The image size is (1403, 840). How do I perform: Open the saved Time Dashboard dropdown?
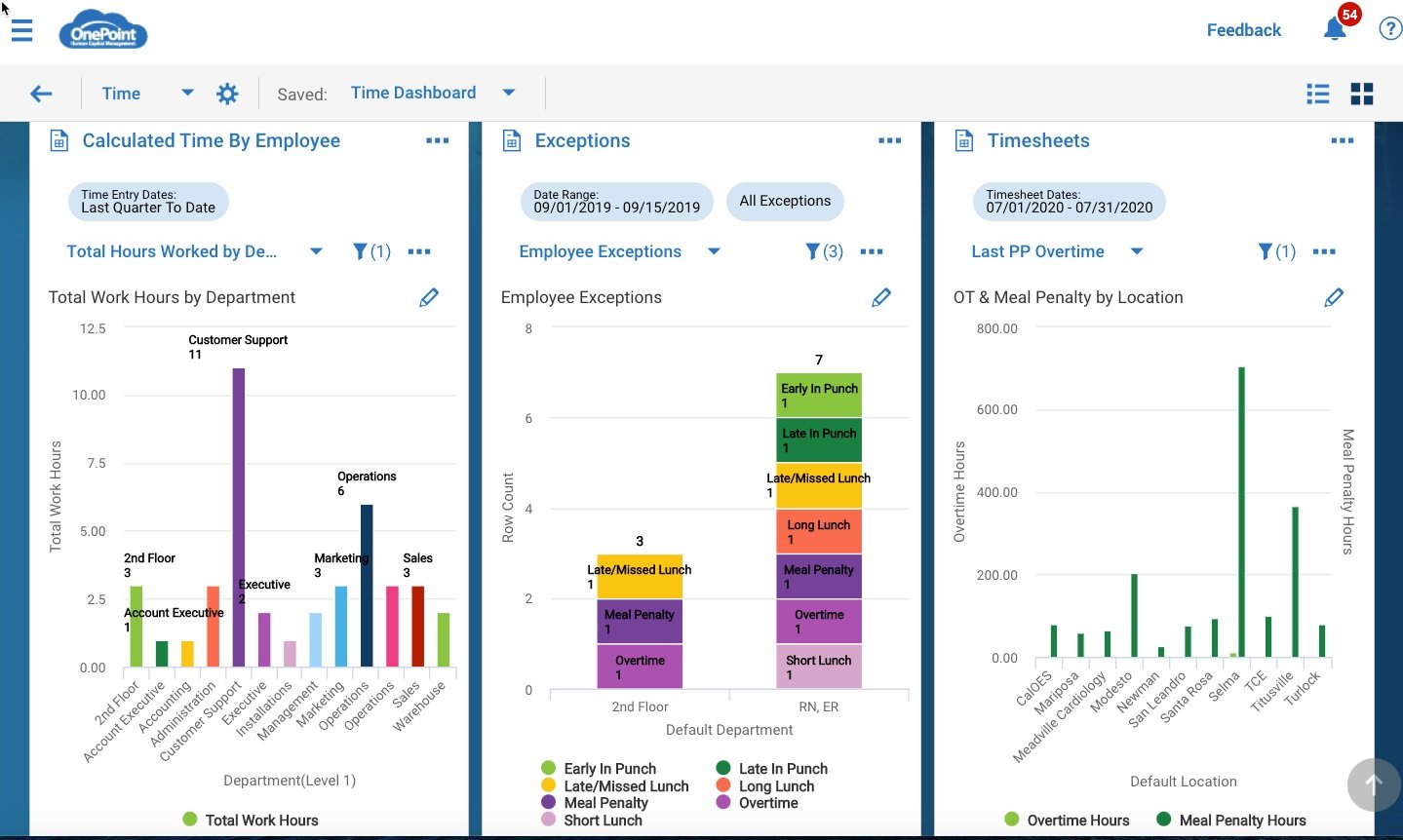point(508,92)
